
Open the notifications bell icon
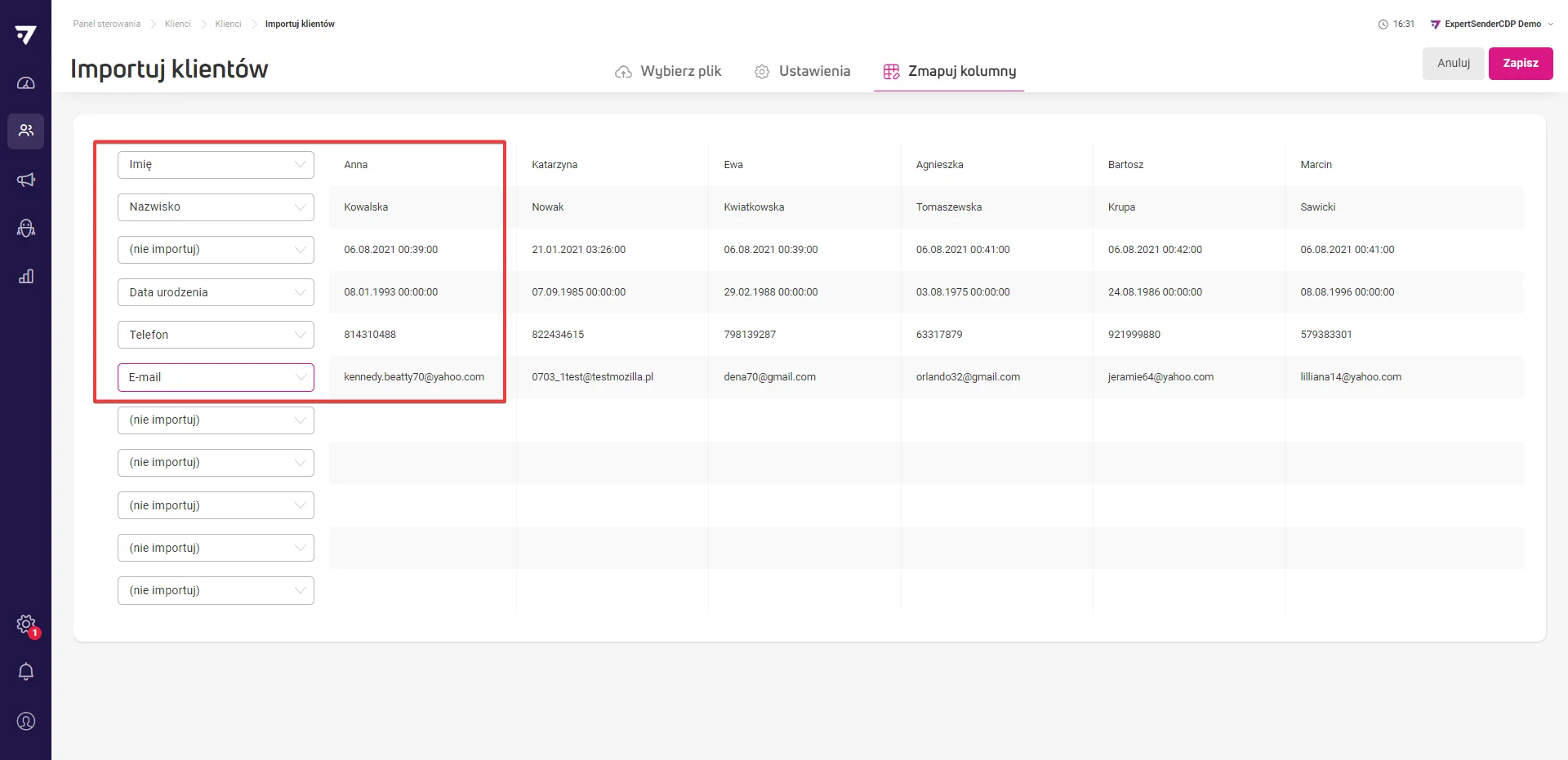coord(26,672)
